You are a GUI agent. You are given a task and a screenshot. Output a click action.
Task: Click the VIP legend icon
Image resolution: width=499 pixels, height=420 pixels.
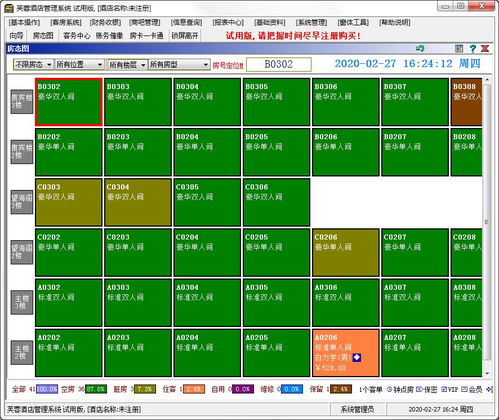[444, 389]
